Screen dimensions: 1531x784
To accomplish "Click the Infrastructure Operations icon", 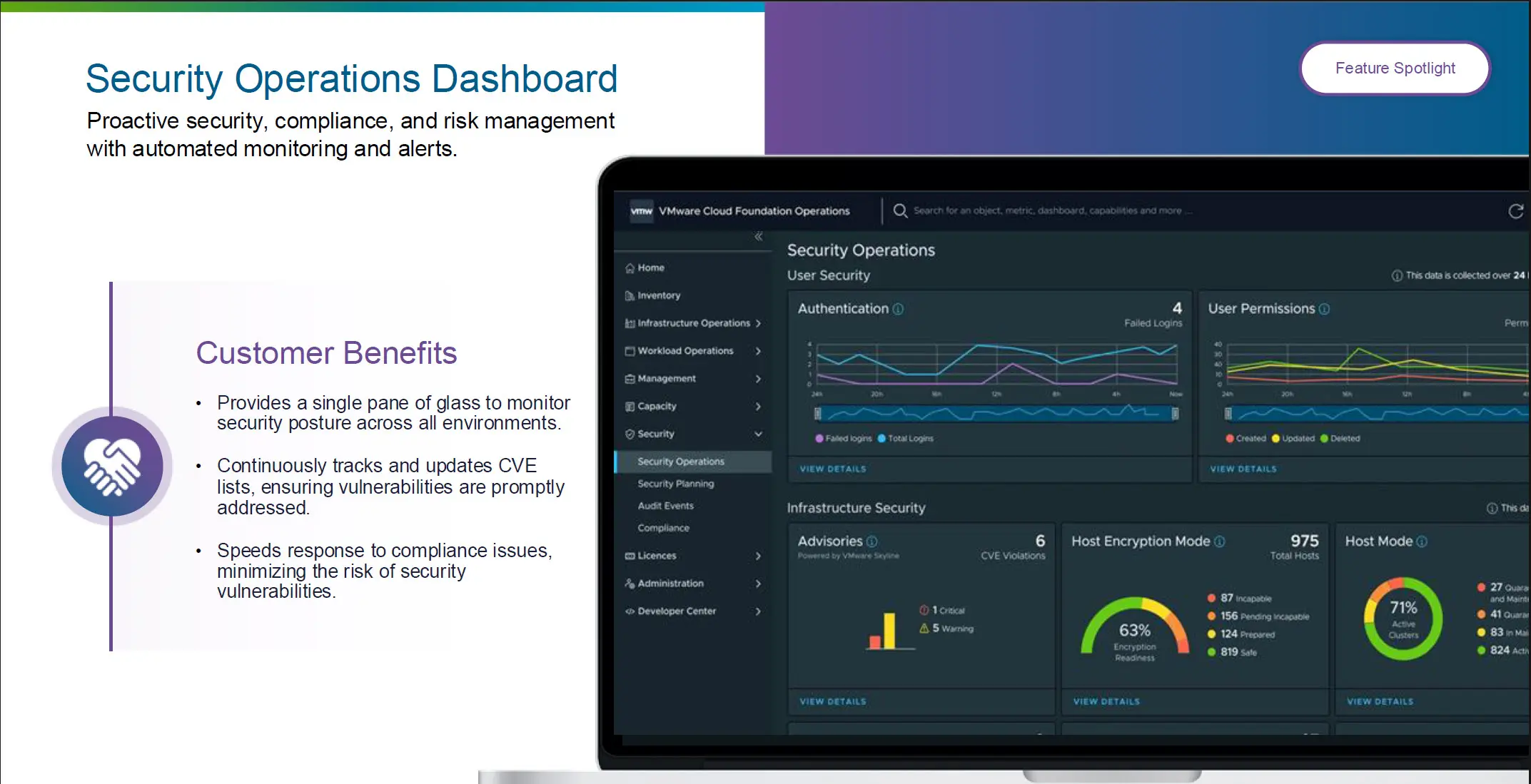I will tap(630, 323).
